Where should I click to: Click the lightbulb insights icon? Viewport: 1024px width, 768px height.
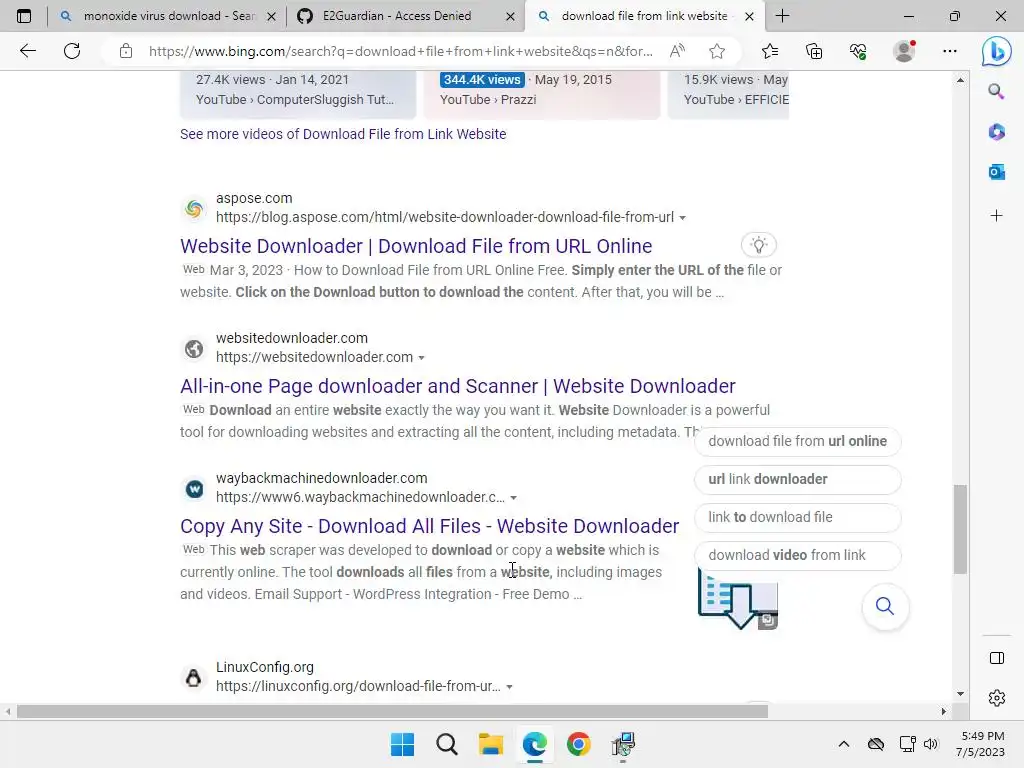tap(759, 245)
